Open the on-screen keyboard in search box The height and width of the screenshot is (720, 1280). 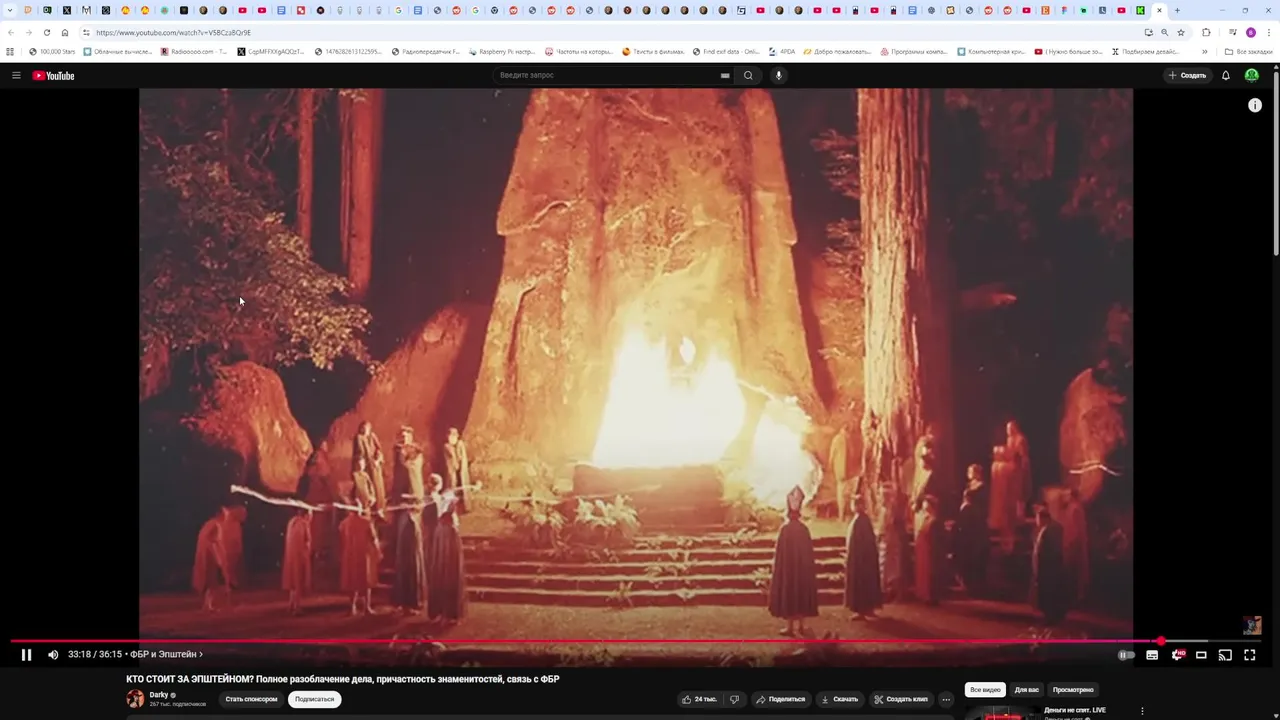point(725,75)
